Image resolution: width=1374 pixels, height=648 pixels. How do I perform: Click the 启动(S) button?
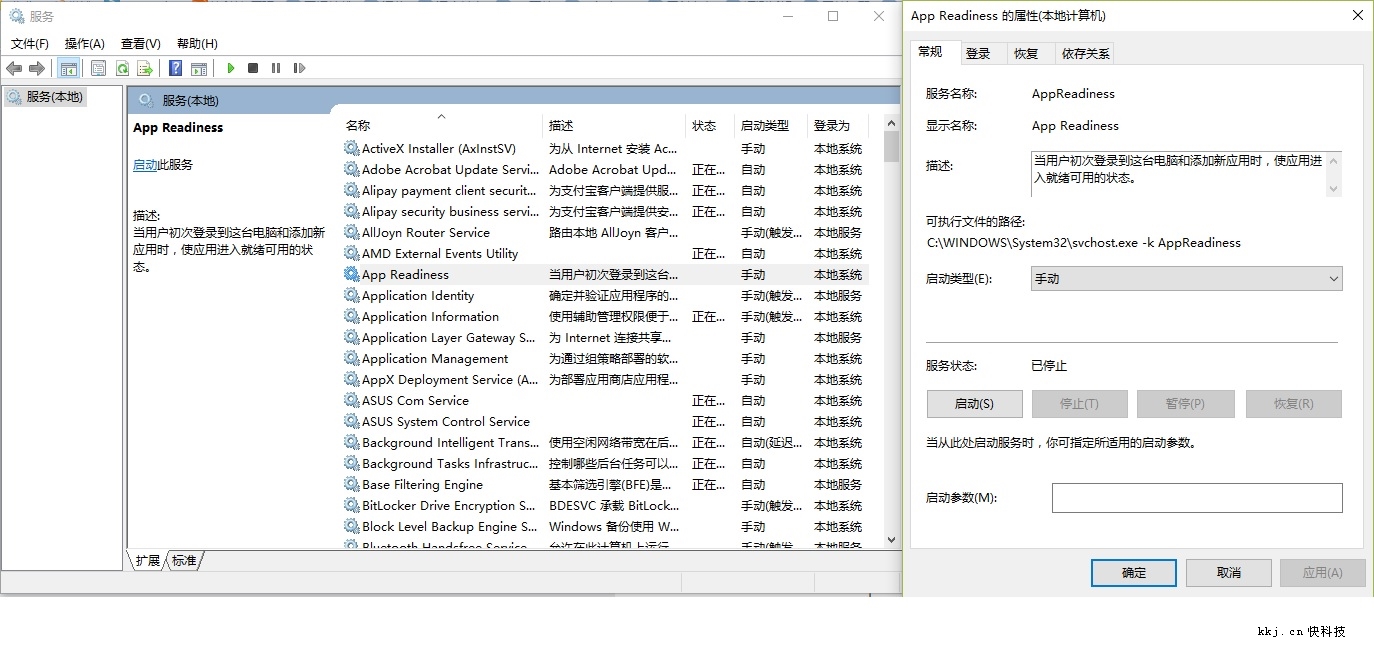[974, 404]
